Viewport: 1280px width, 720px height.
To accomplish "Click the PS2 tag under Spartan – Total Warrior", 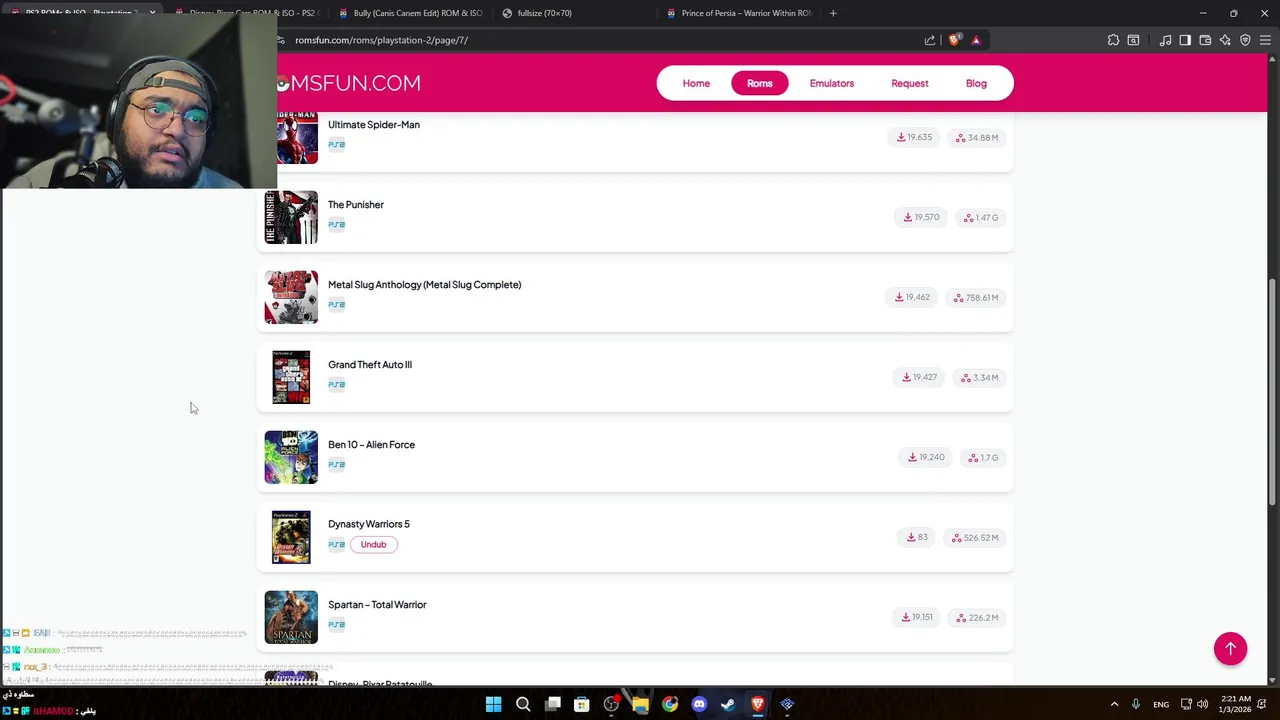I will pos(336,624).
